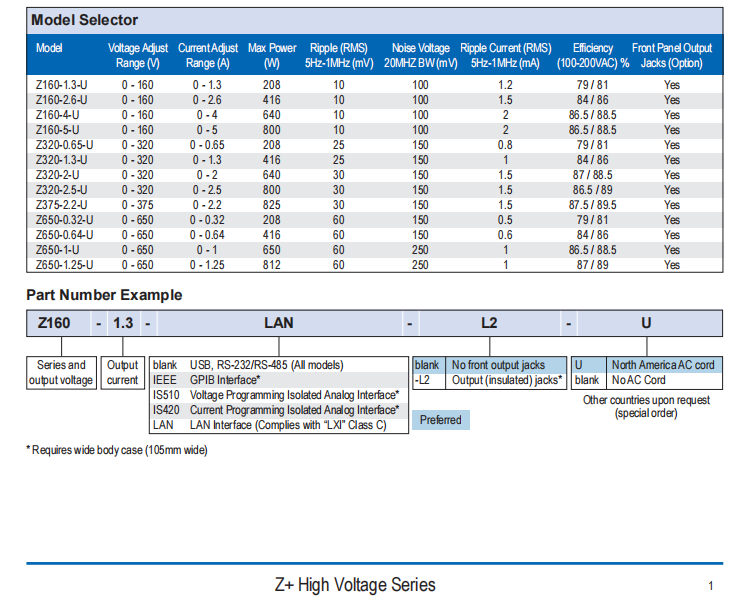Viewport: 752px width, 600px height.
Task: Click the Requires wide body case footnote
Action: [x=117, y=450]
